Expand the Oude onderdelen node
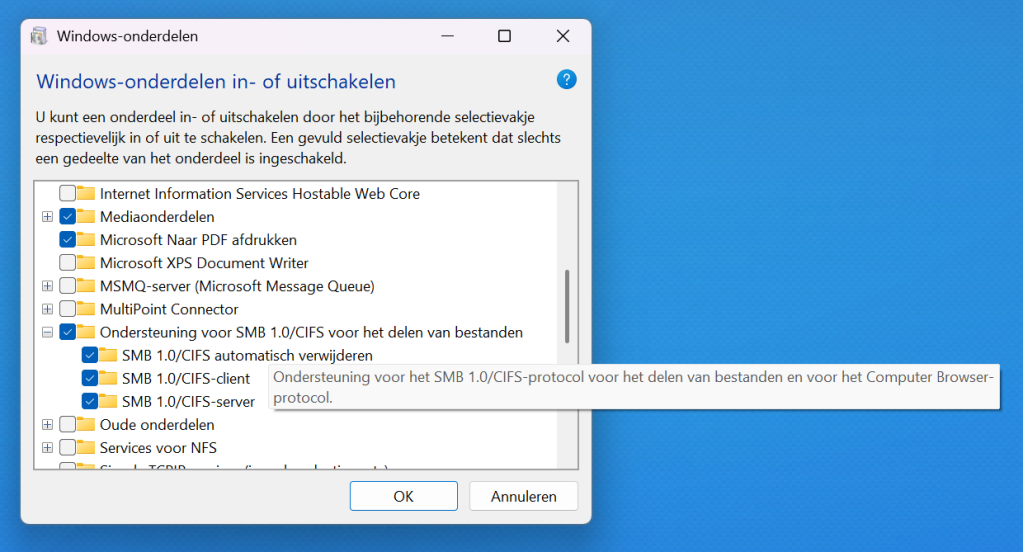Viewport: 1023px width, 552px height. (x=47, y=425)
